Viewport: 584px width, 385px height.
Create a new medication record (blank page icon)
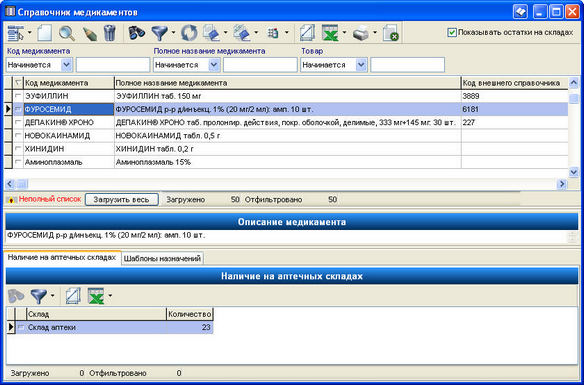(x=44, y=33)
